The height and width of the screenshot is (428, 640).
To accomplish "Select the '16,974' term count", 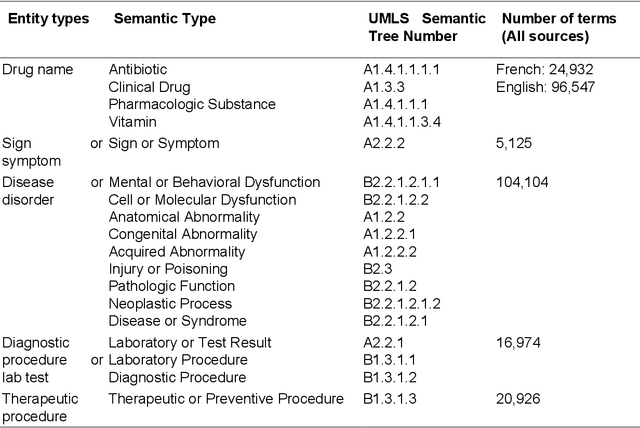I will pos(522,343).
